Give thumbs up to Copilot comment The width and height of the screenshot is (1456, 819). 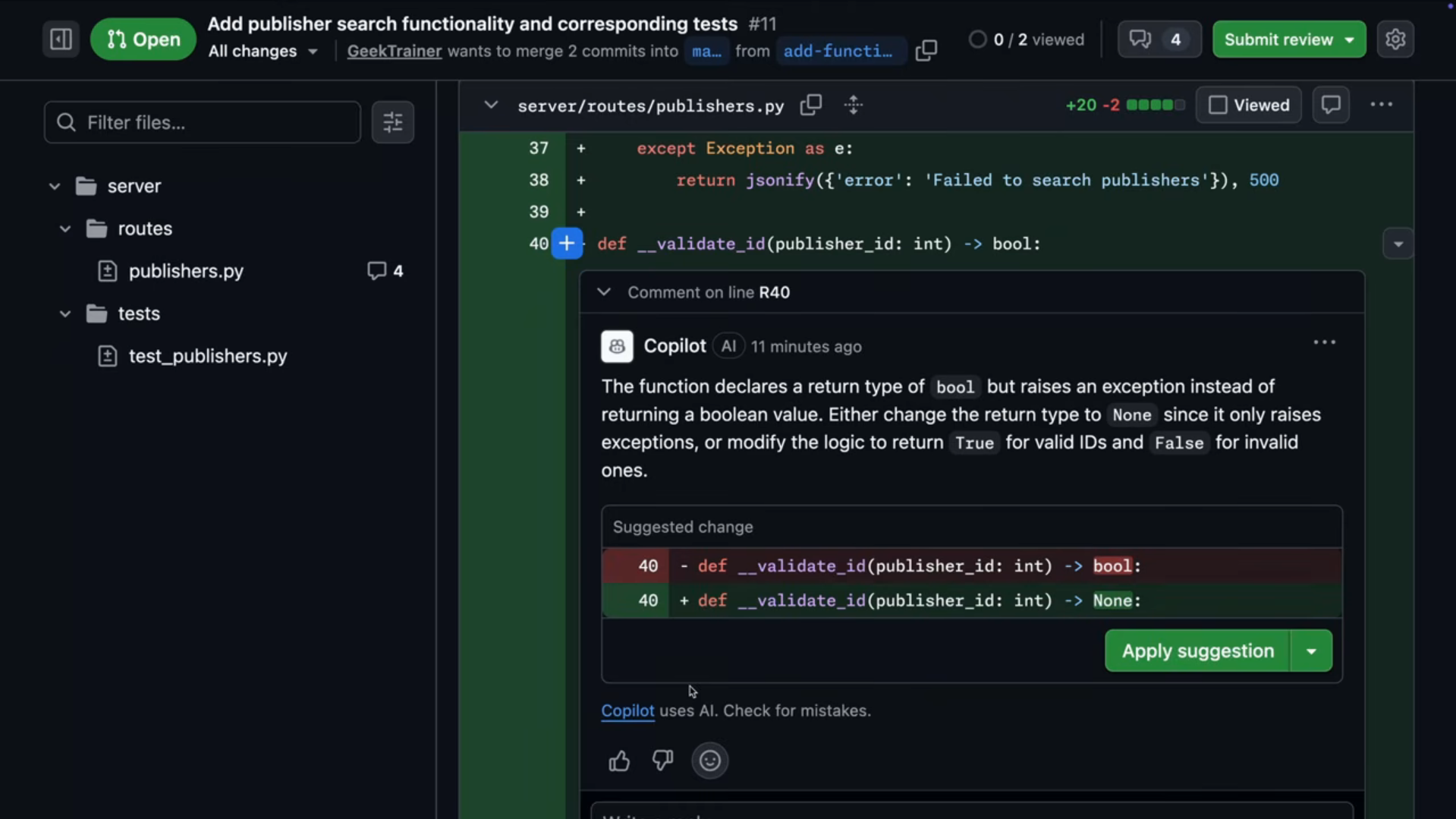(x=619, y=761)
